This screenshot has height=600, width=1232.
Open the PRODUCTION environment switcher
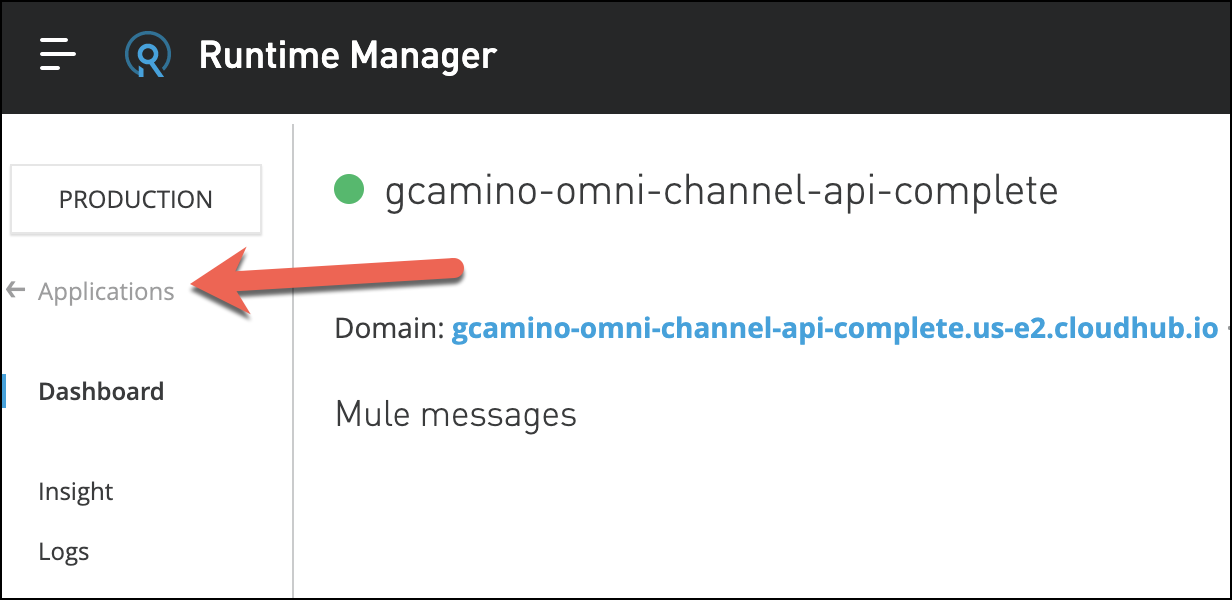[x=136, y=199]
